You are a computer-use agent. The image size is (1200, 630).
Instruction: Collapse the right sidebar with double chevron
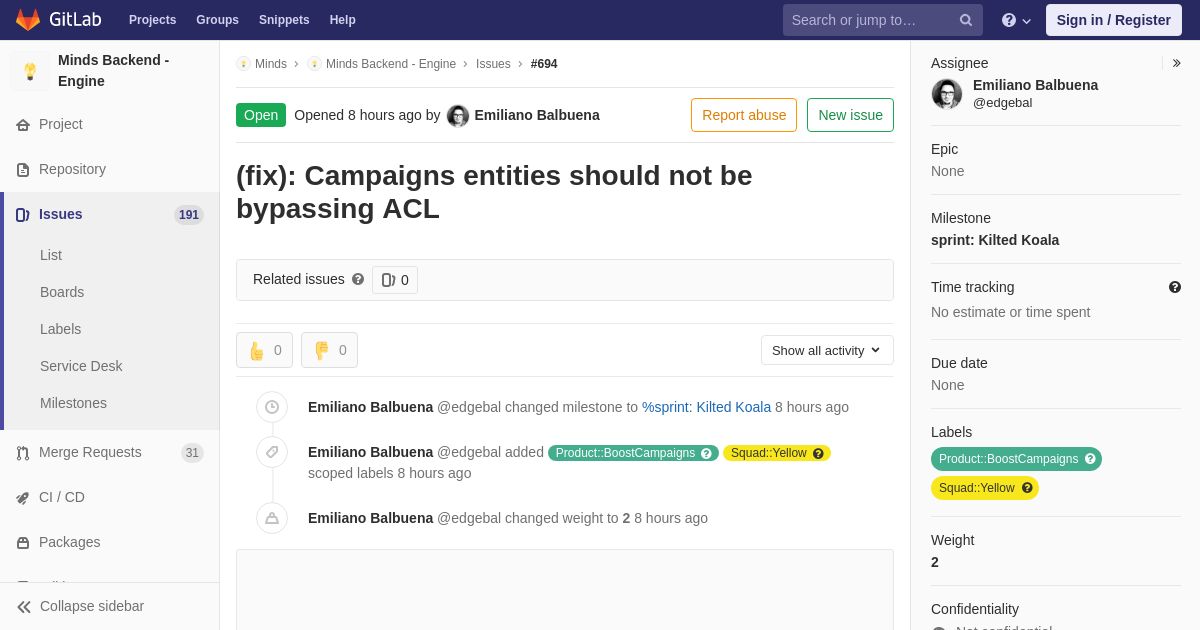coord(1176,63)
